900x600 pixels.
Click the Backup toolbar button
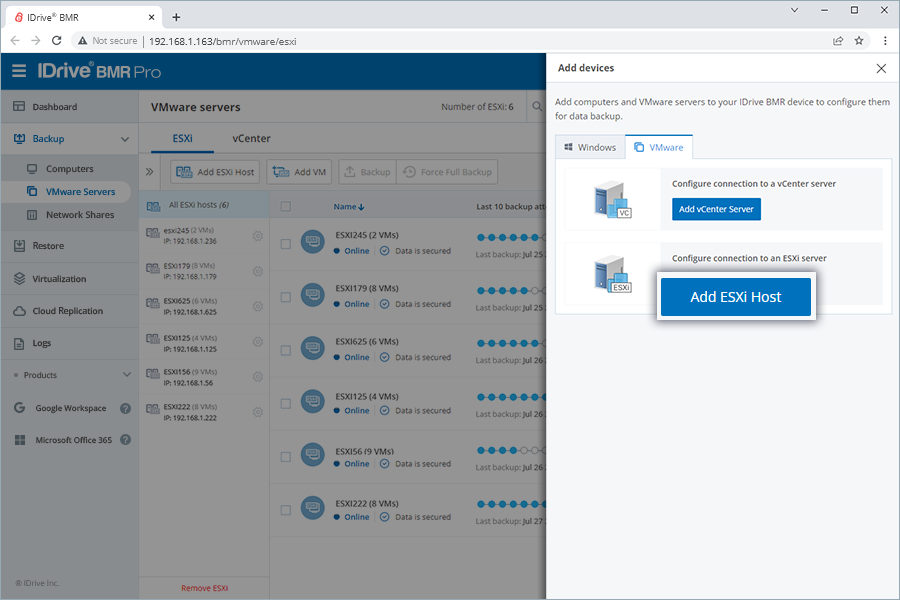tap(367, 172)
